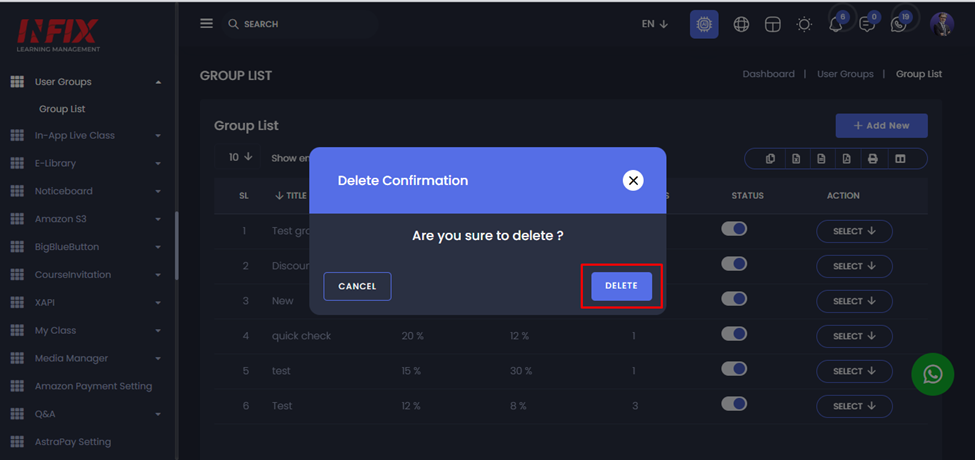Click the floating green WhatsApp icon
The width and height of the screenshot is (975, 460).
[933, 374]
